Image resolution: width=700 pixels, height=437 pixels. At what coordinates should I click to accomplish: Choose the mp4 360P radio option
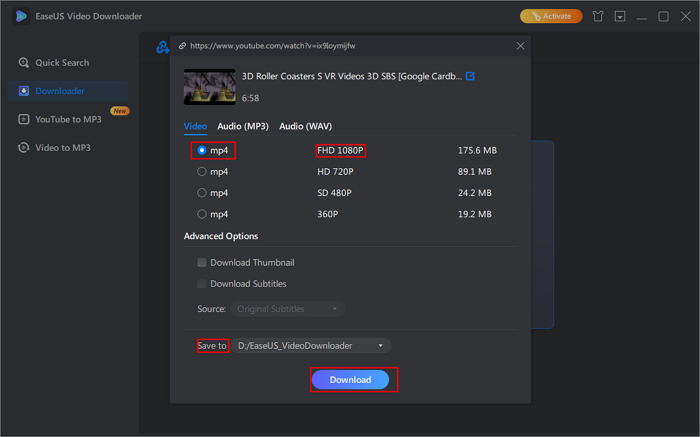[x=202, y=214]
